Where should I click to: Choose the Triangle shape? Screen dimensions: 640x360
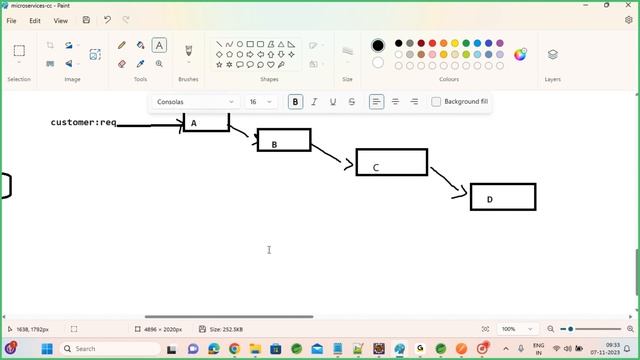click(281, 44)
